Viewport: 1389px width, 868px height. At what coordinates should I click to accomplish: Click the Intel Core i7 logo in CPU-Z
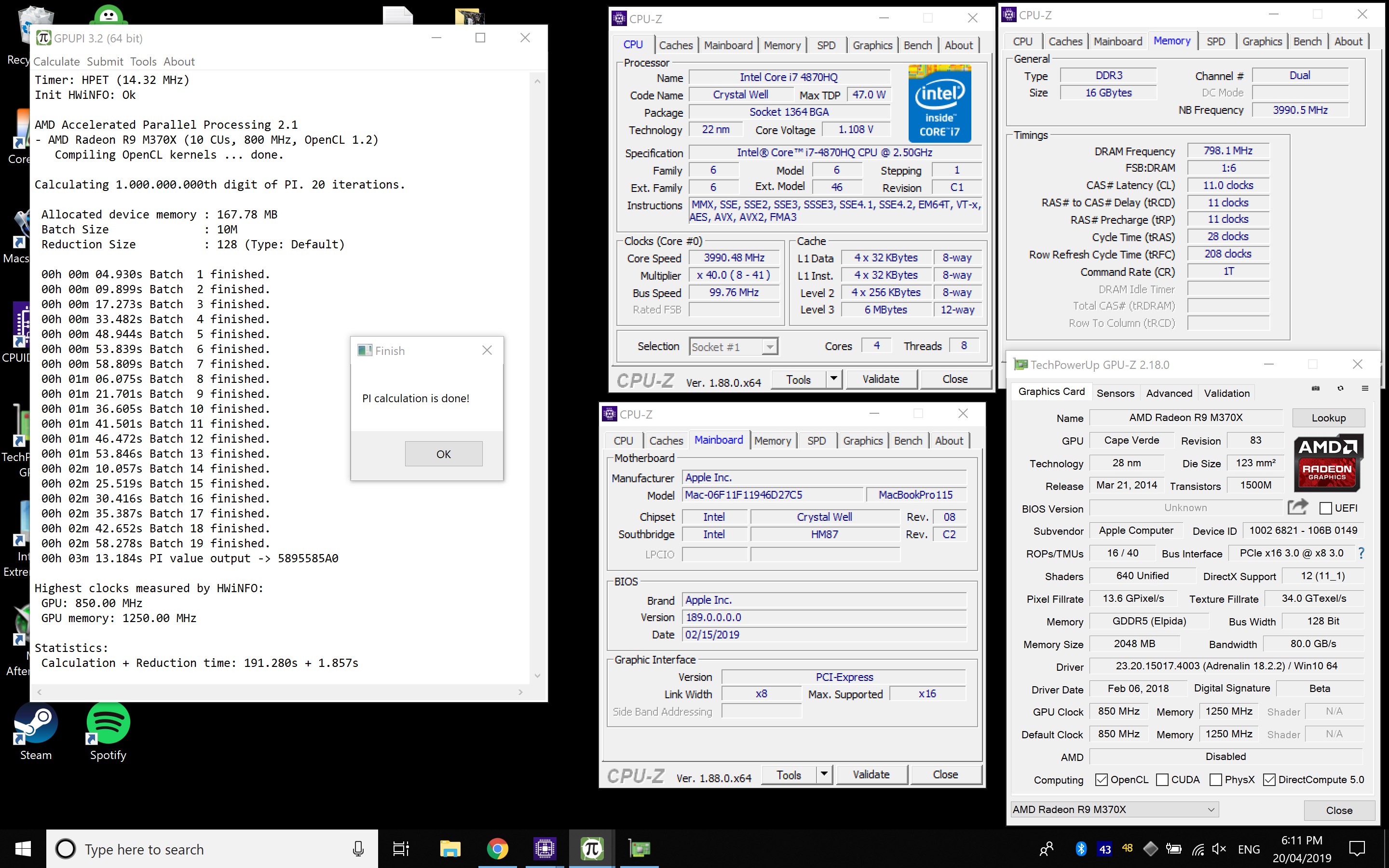[x=940, y=103]
